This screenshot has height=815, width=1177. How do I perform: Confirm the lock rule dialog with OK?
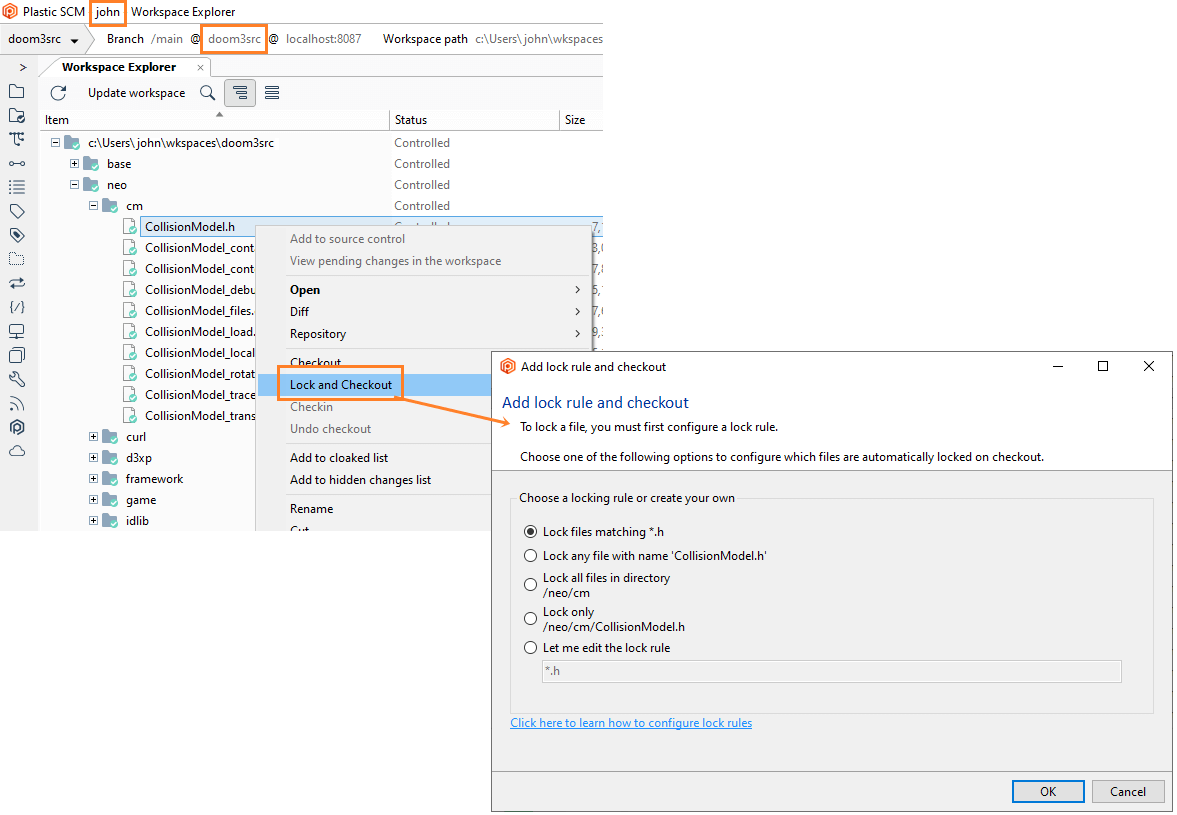[x=1048, y=792]
